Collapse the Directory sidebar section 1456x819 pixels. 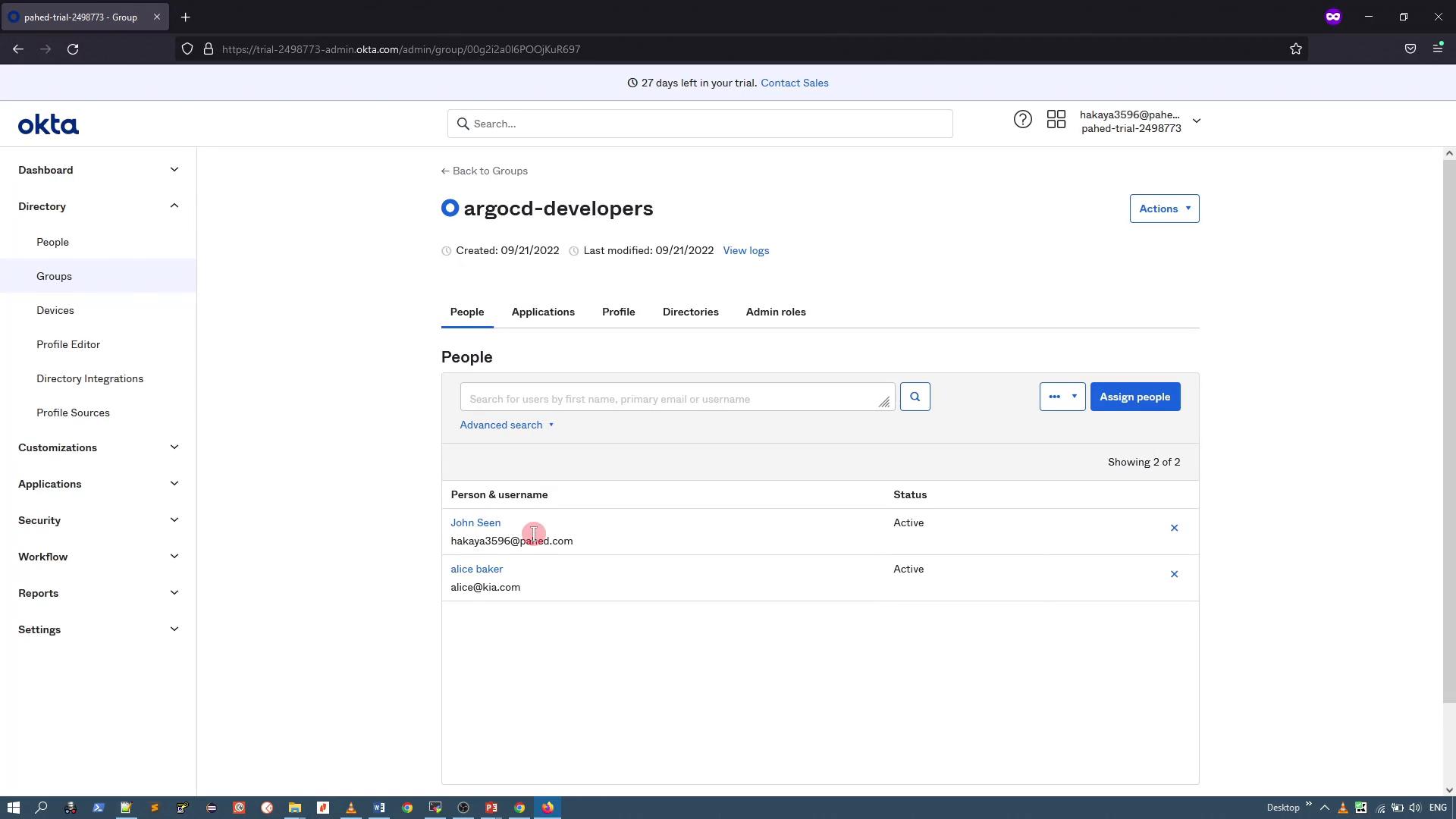98,206
